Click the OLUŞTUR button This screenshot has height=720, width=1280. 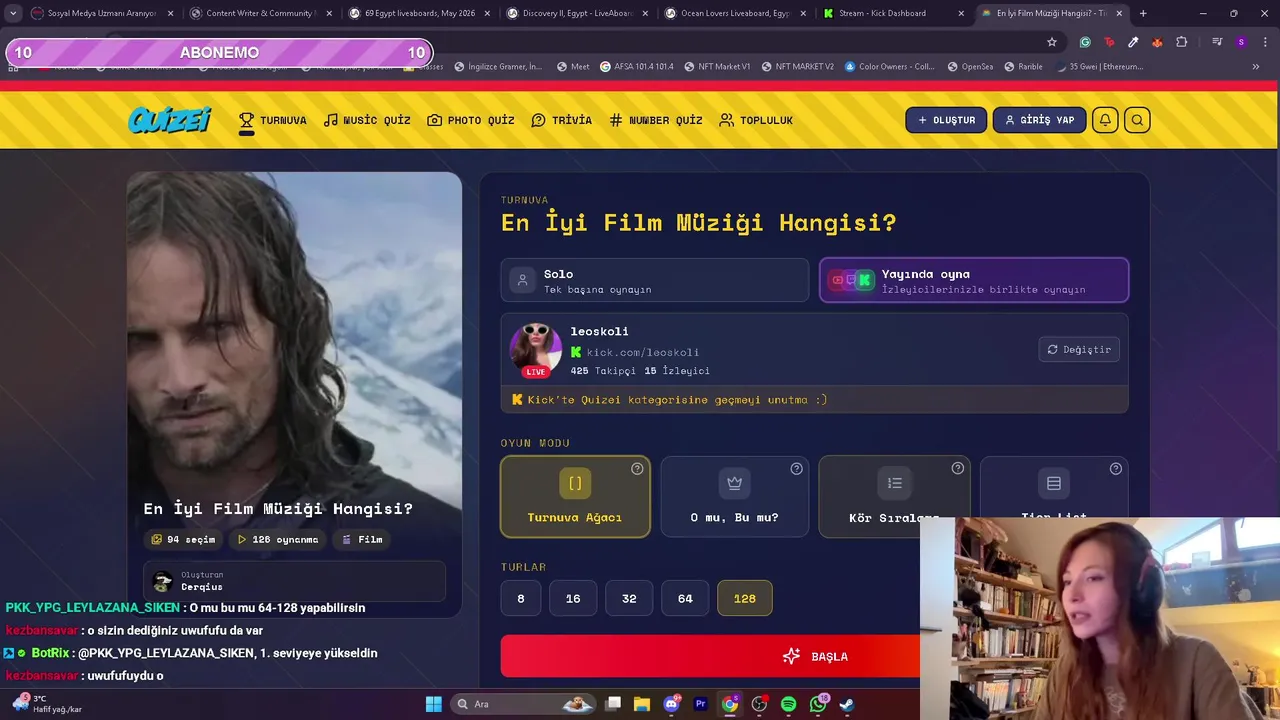946,120
